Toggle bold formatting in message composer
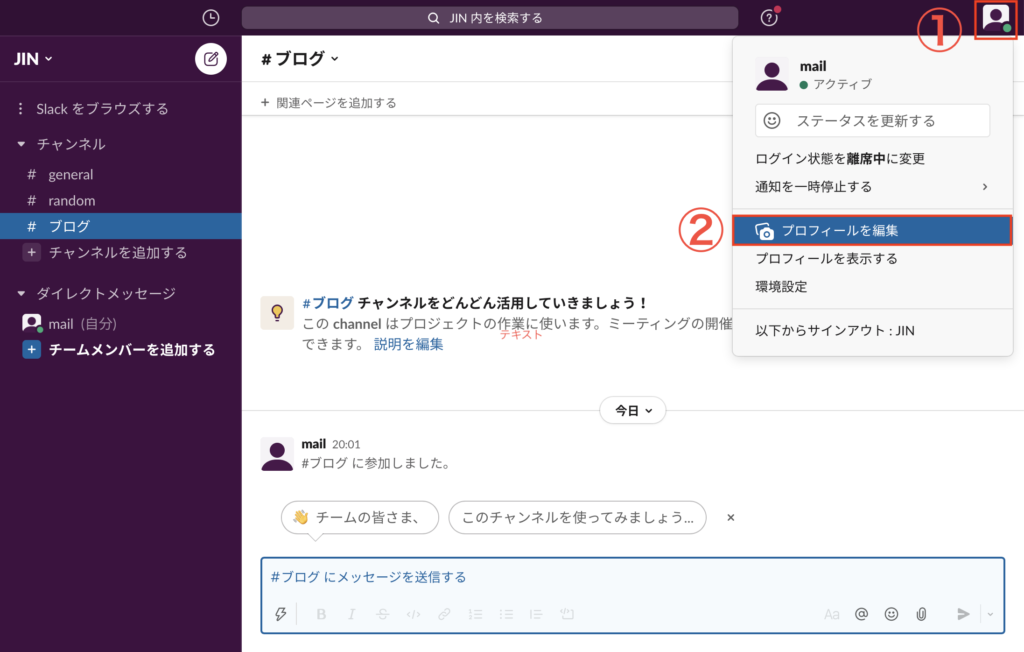The height and width of the screenshot is (652, 1024). tap(321, 614)
